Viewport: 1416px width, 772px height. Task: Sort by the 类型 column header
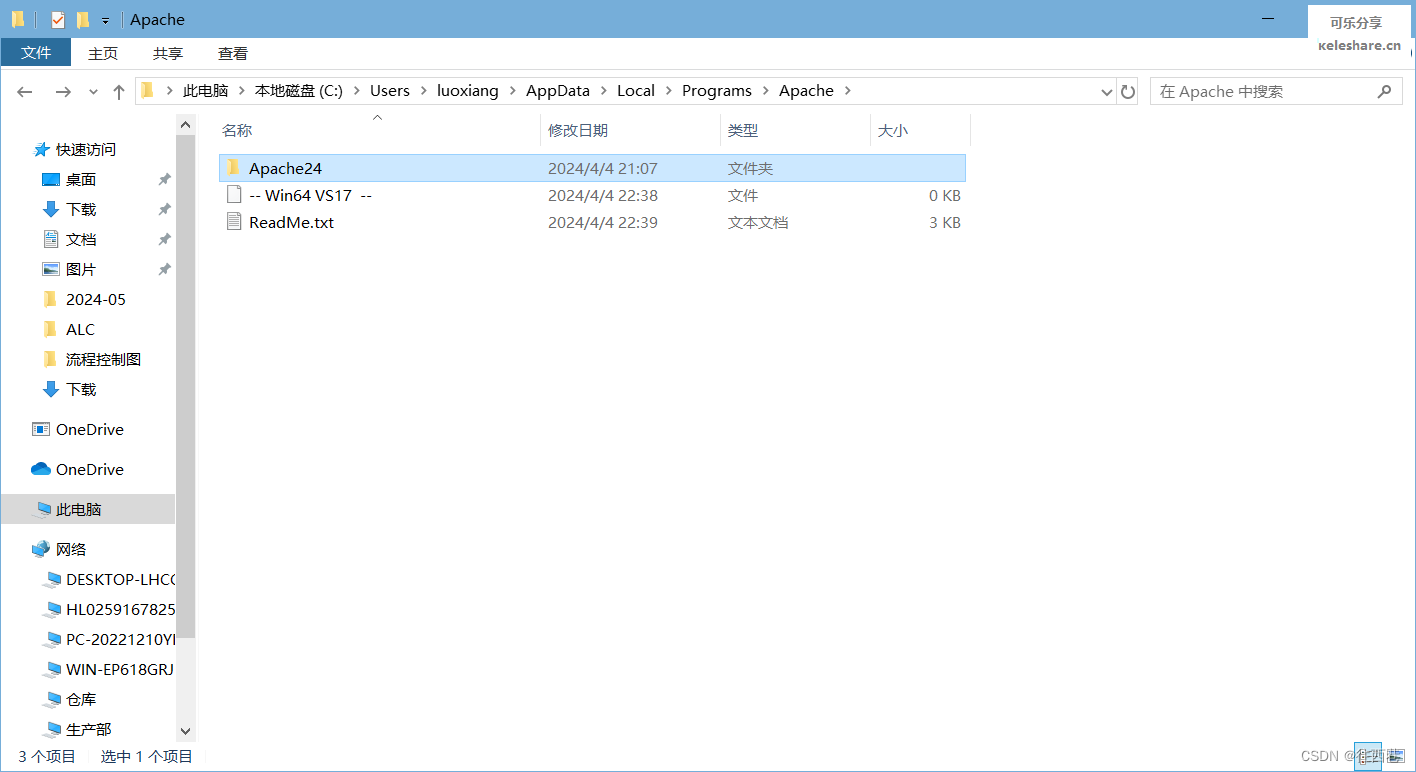(x=743, y=130)
